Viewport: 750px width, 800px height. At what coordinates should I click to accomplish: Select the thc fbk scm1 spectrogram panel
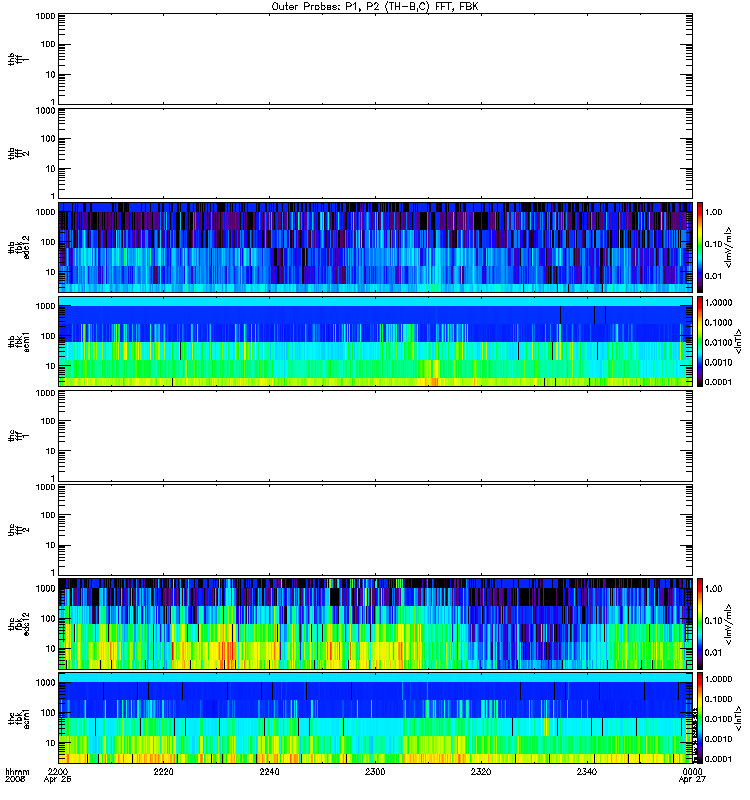[x=376, y=718]
